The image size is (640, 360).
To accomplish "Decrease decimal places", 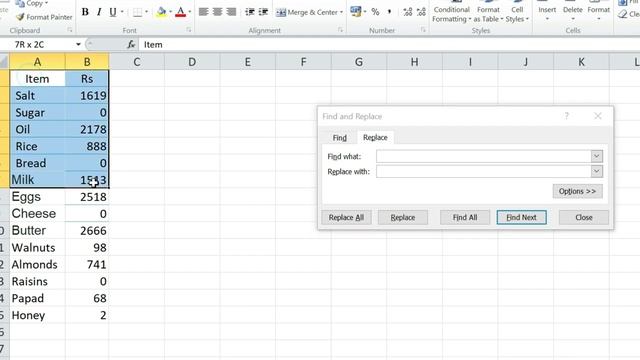I will pyautogui.click(x=421, y=12).
